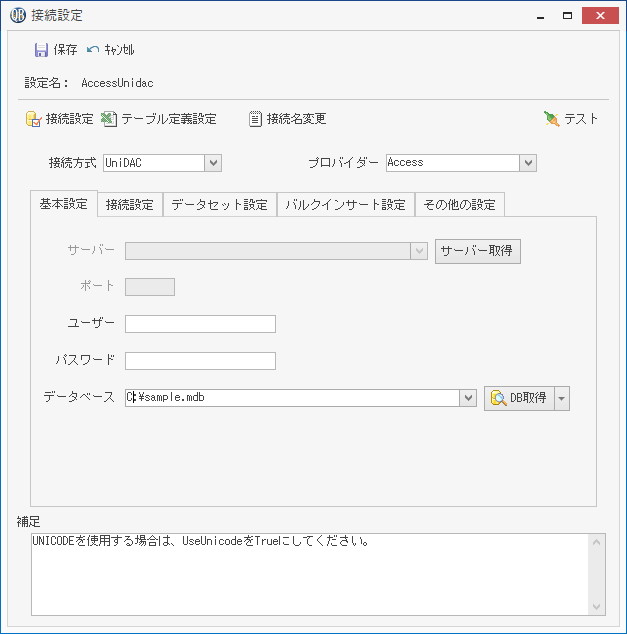This screenshot has width=627, height=634.
Task: Expand the データベース path dropdown
Action: 468,398
